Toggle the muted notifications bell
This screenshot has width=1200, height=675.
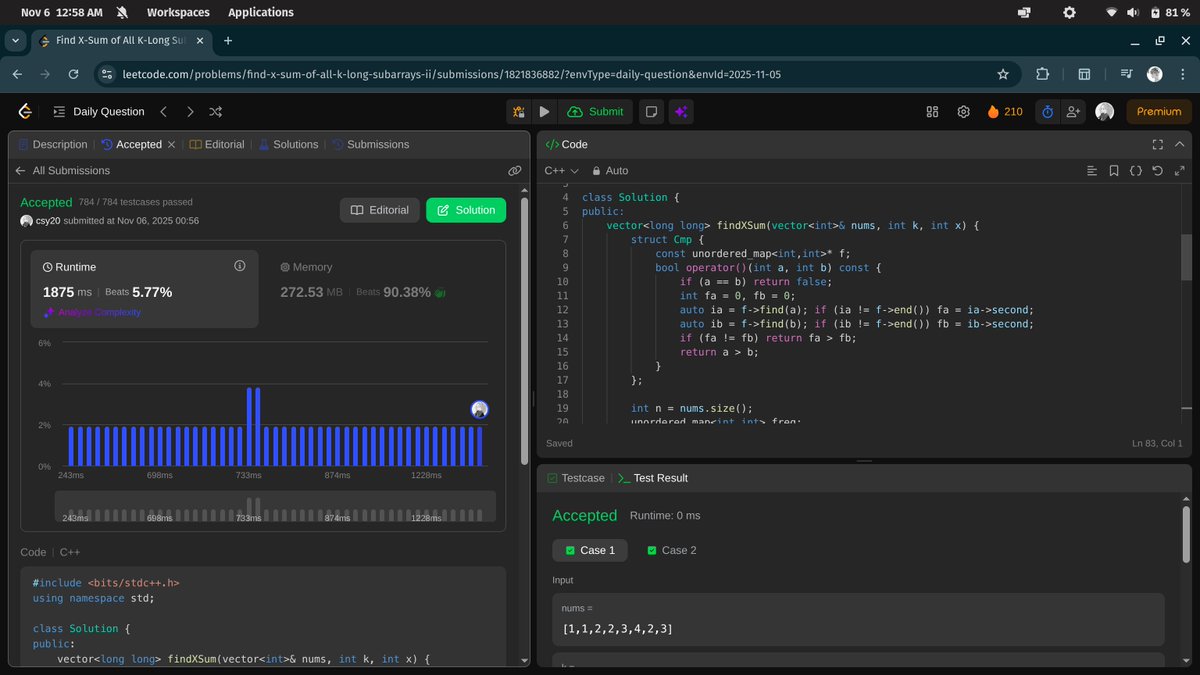122,12
